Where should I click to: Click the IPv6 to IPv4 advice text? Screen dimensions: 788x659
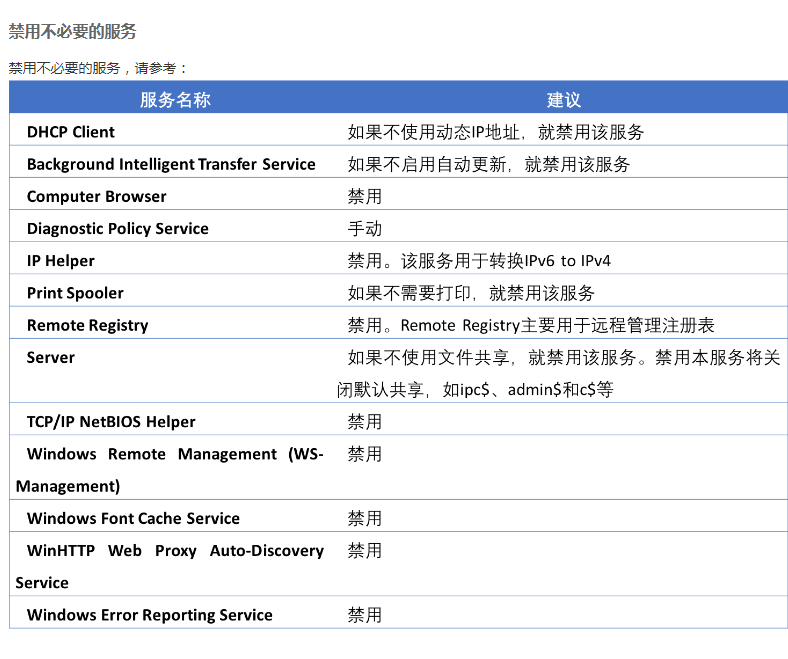[x=479, y=261]
